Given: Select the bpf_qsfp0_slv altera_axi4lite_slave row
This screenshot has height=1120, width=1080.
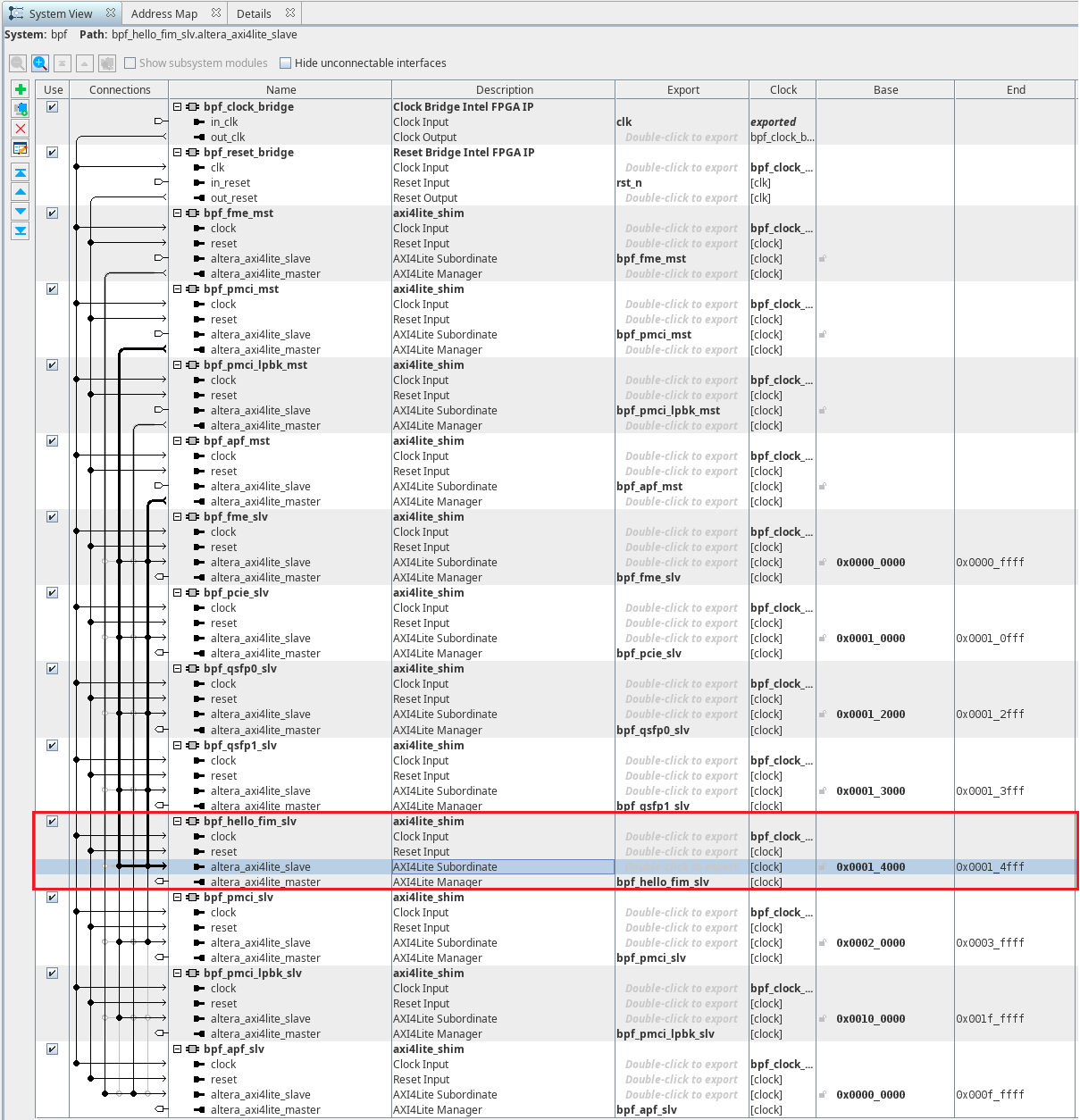Looking at the screenshot, I should pyautogui.click(x=261, y=715).
